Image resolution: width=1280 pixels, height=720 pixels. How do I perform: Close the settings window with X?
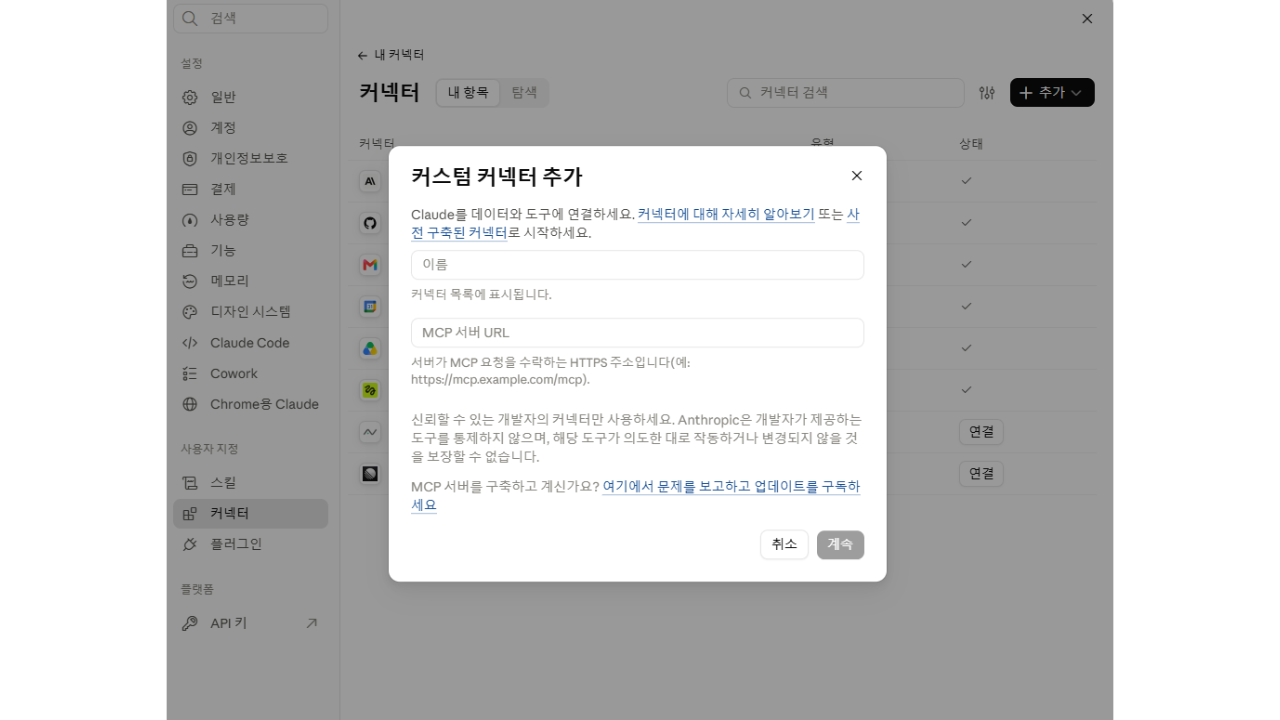(1087, 19)
